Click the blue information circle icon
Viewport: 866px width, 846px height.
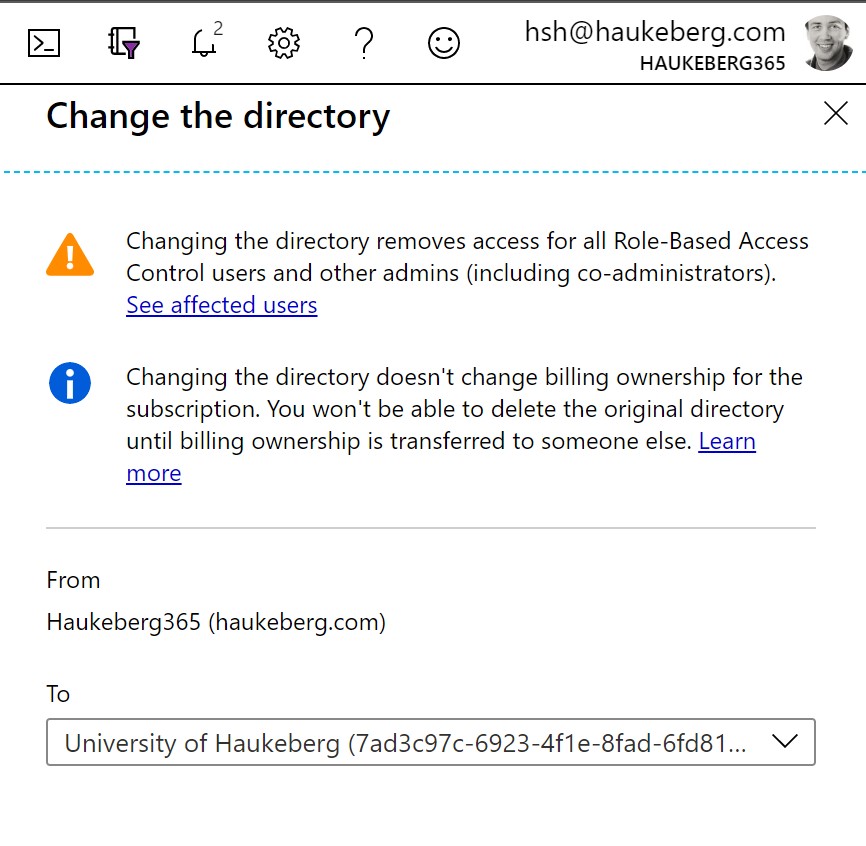point(70,383)
